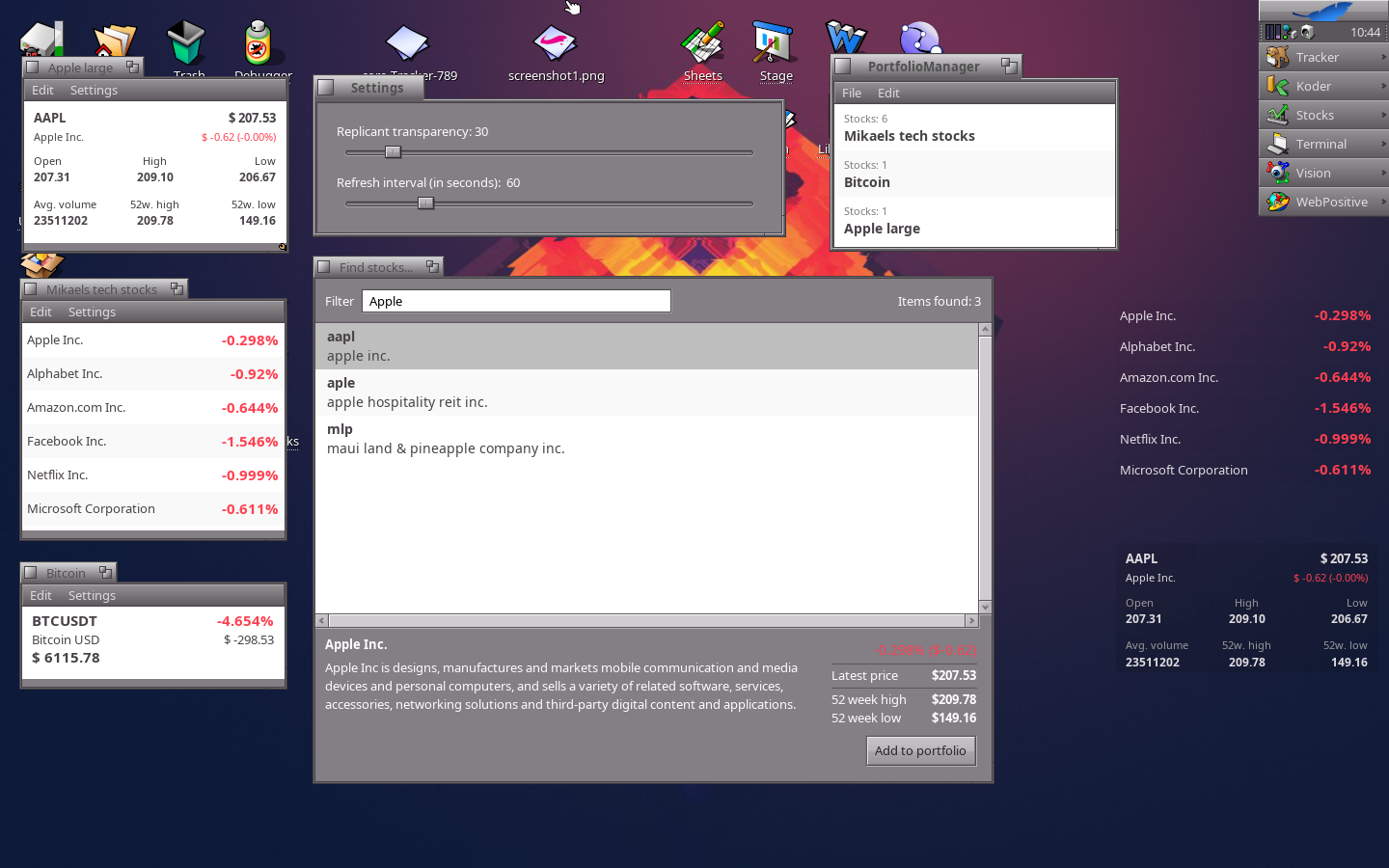Click the ProcessController CPU bars tray icon
The image size is (1389, 868).
(1272, 32)
